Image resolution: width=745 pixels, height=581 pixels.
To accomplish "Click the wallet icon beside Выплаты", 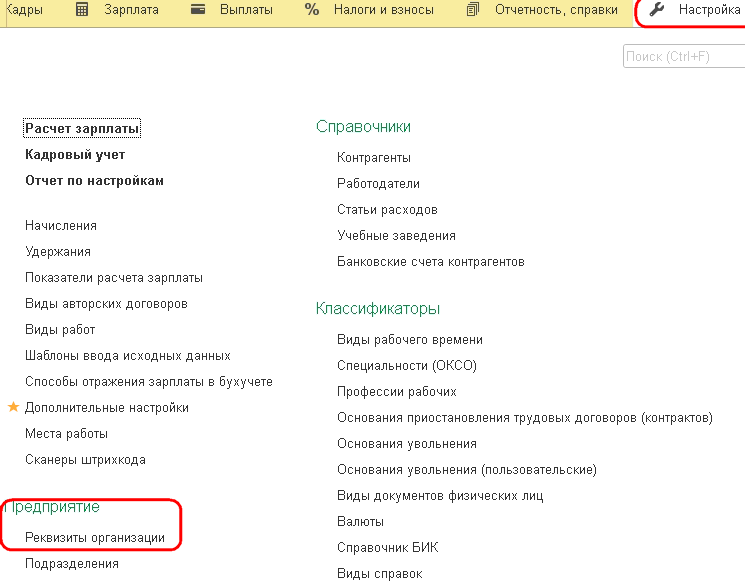I will (x=198, y=9).
